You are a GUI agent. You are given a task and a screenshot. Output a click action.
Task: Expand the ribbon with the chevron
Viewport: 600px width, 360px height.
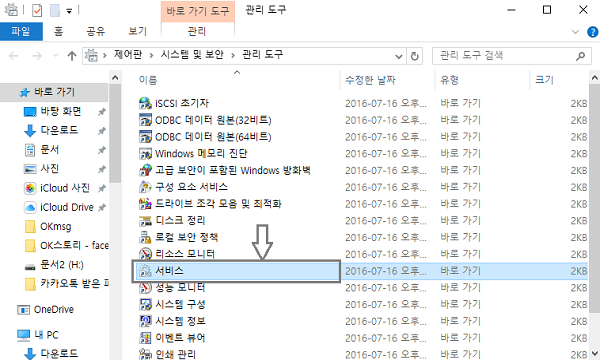click(x=575, y=32)
